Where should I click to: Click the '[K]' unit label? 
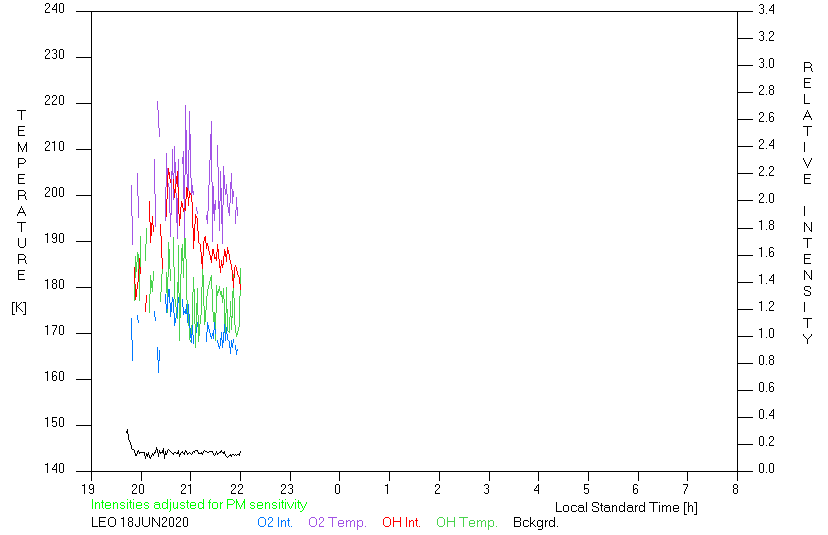pos(19,308)
